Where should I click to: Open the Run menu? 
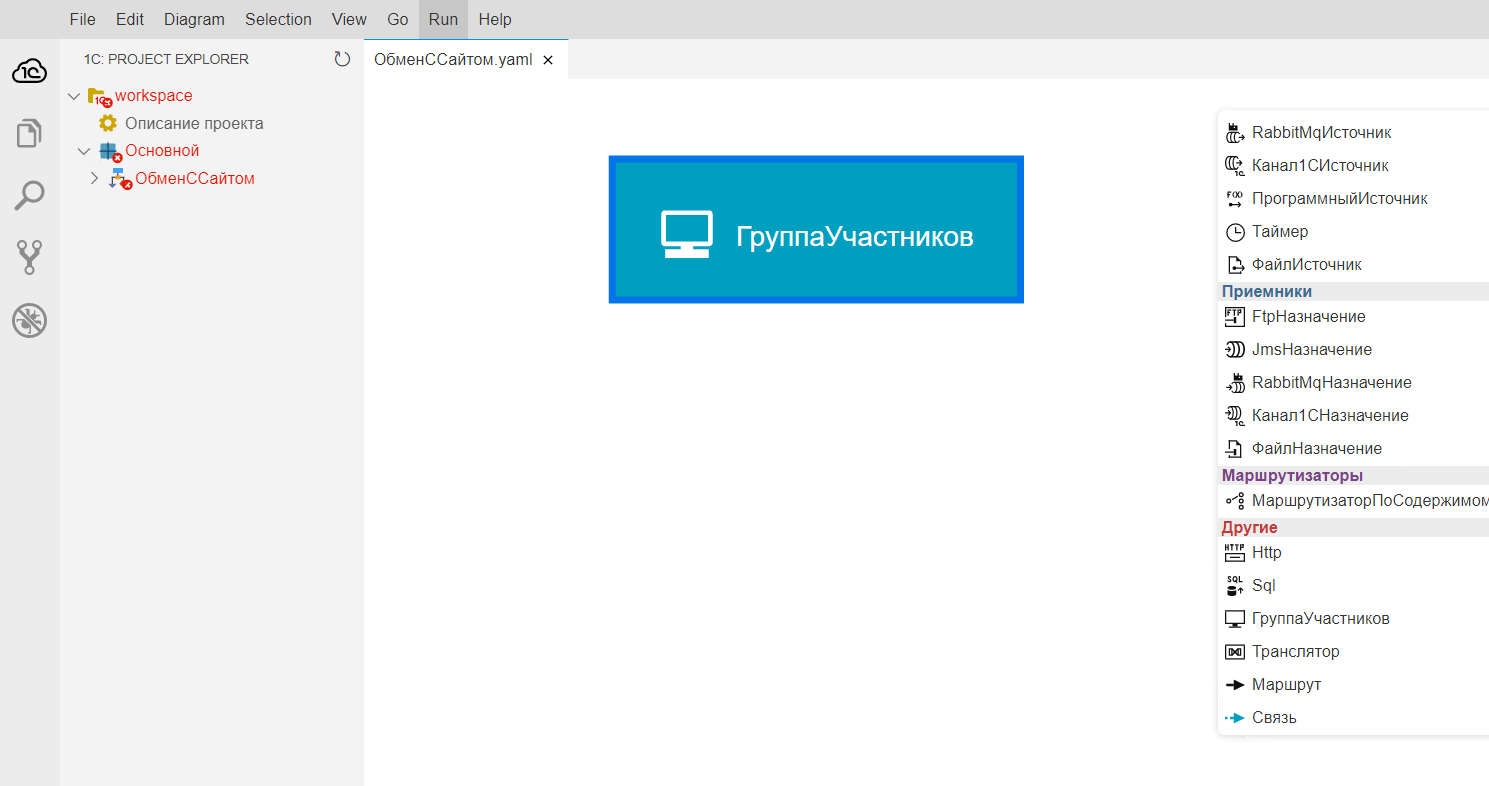click(443, 19)
